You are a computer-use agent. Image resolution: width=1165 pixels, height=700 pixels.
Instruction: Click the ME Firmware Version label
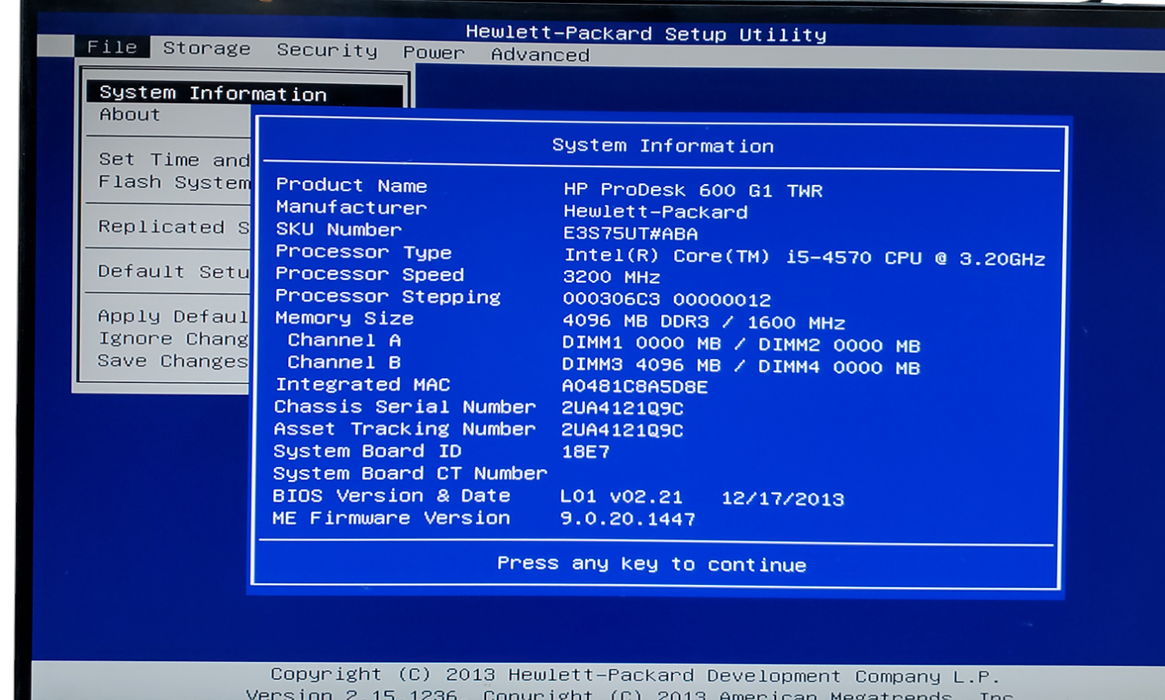(x=392, y=518)
